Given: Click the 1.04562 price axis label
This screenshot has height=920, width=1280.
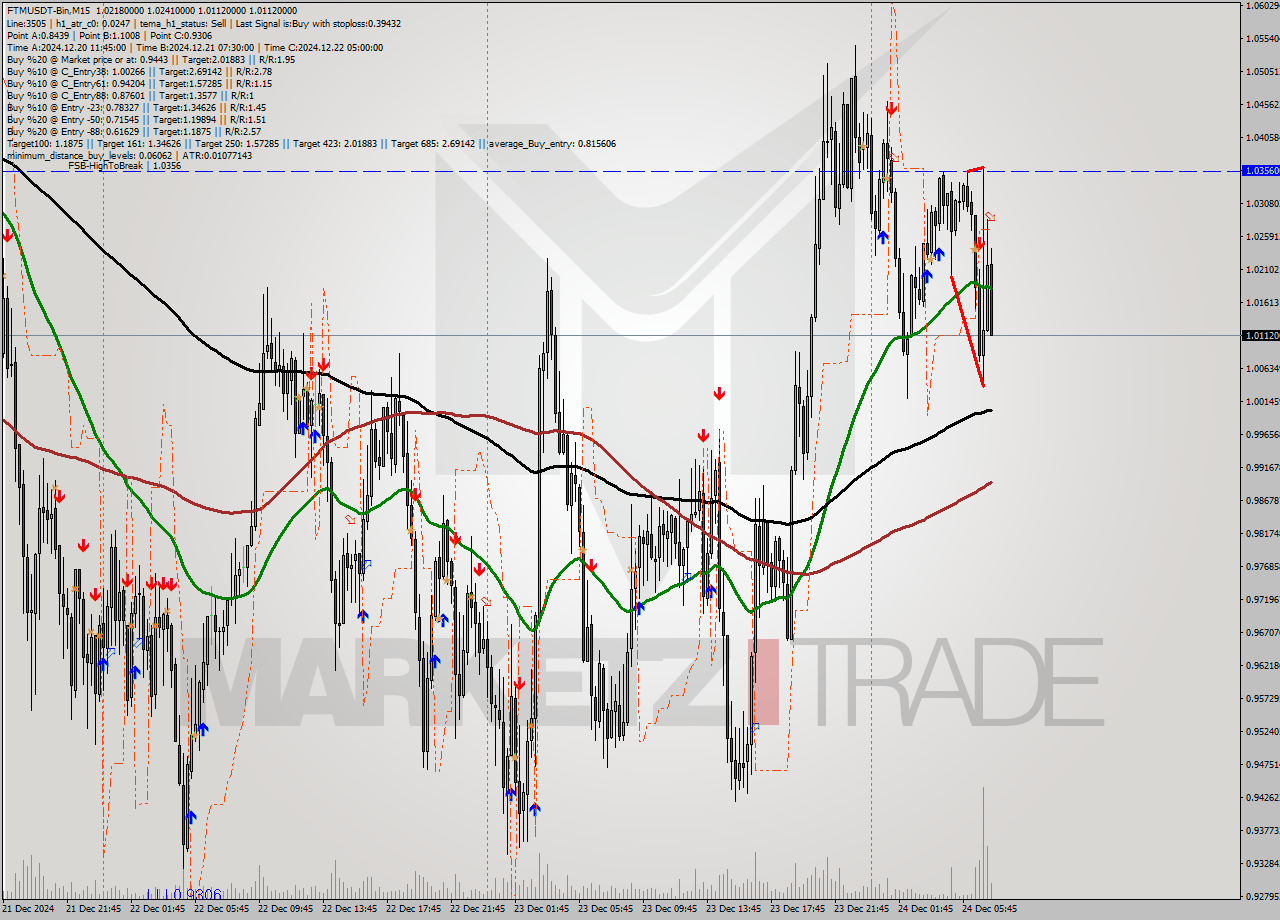Looking at the screenshot, I should [1262, 105].
